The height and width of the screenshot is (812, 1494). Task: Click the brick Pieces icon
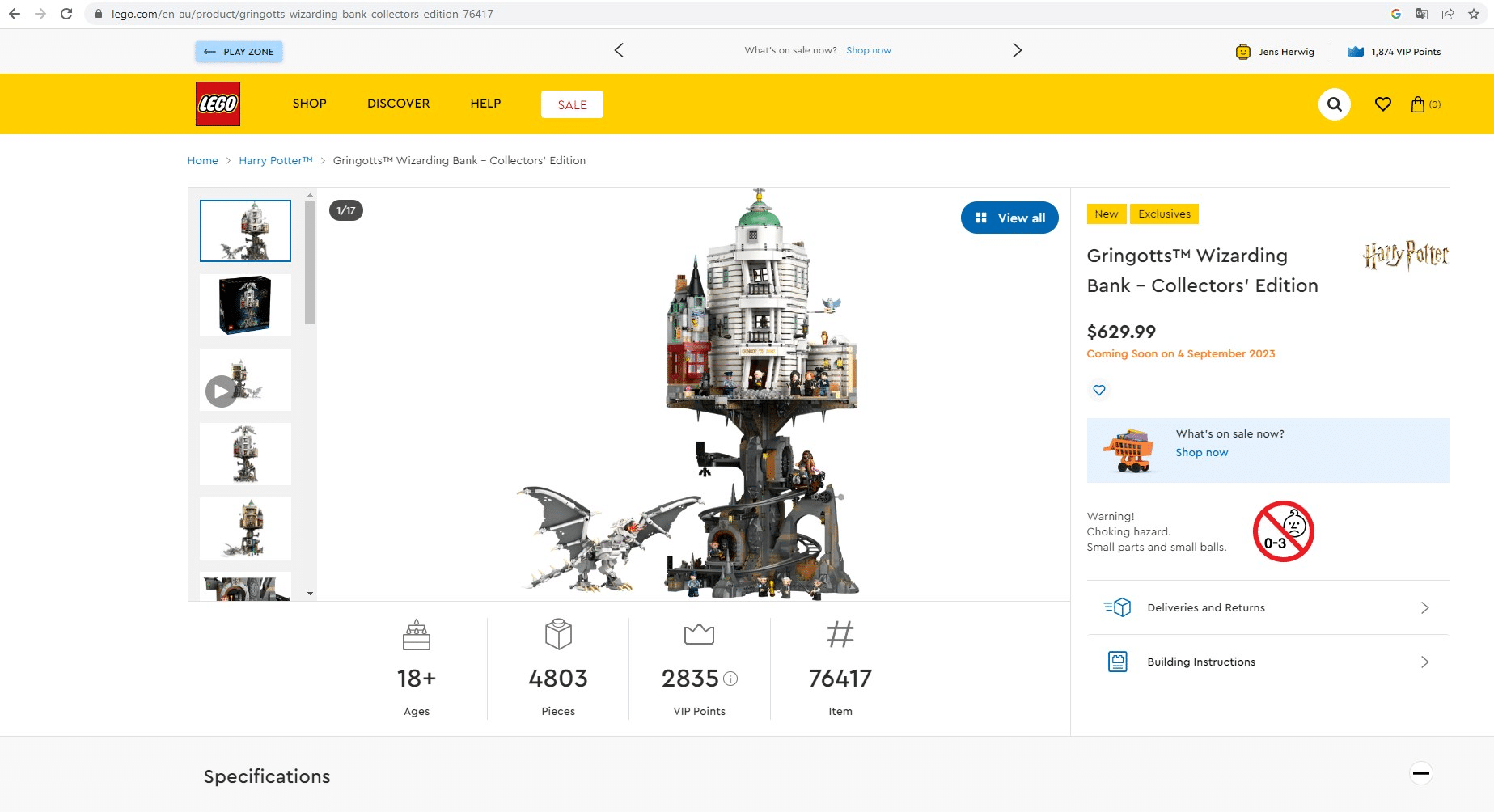pyautogui.click(x=558, y=634)
